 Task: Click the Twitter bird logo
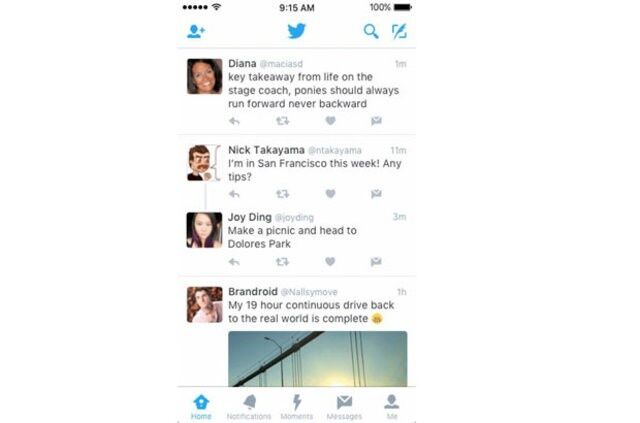click(296, 31)
